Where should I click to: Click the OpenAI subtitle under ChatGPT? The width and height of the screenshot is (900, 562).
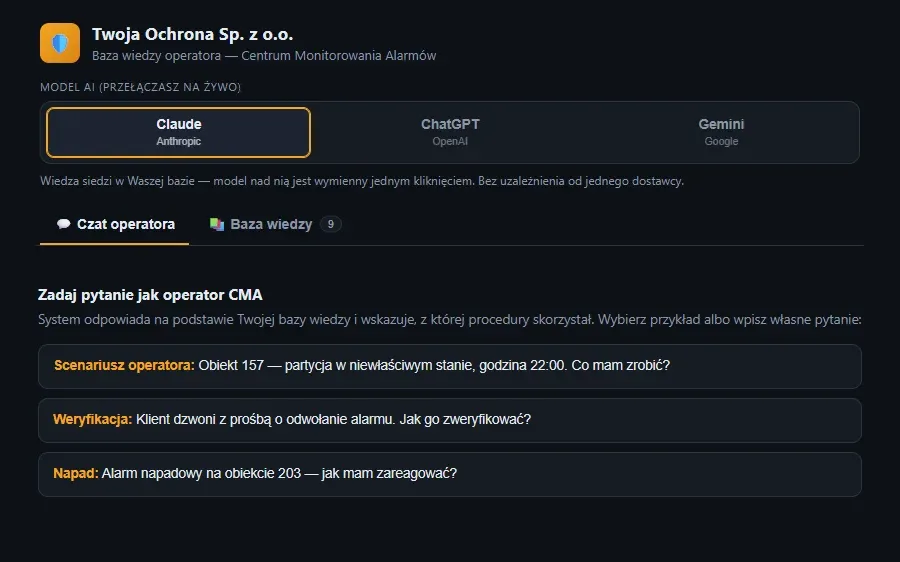[x=450, y=141]
